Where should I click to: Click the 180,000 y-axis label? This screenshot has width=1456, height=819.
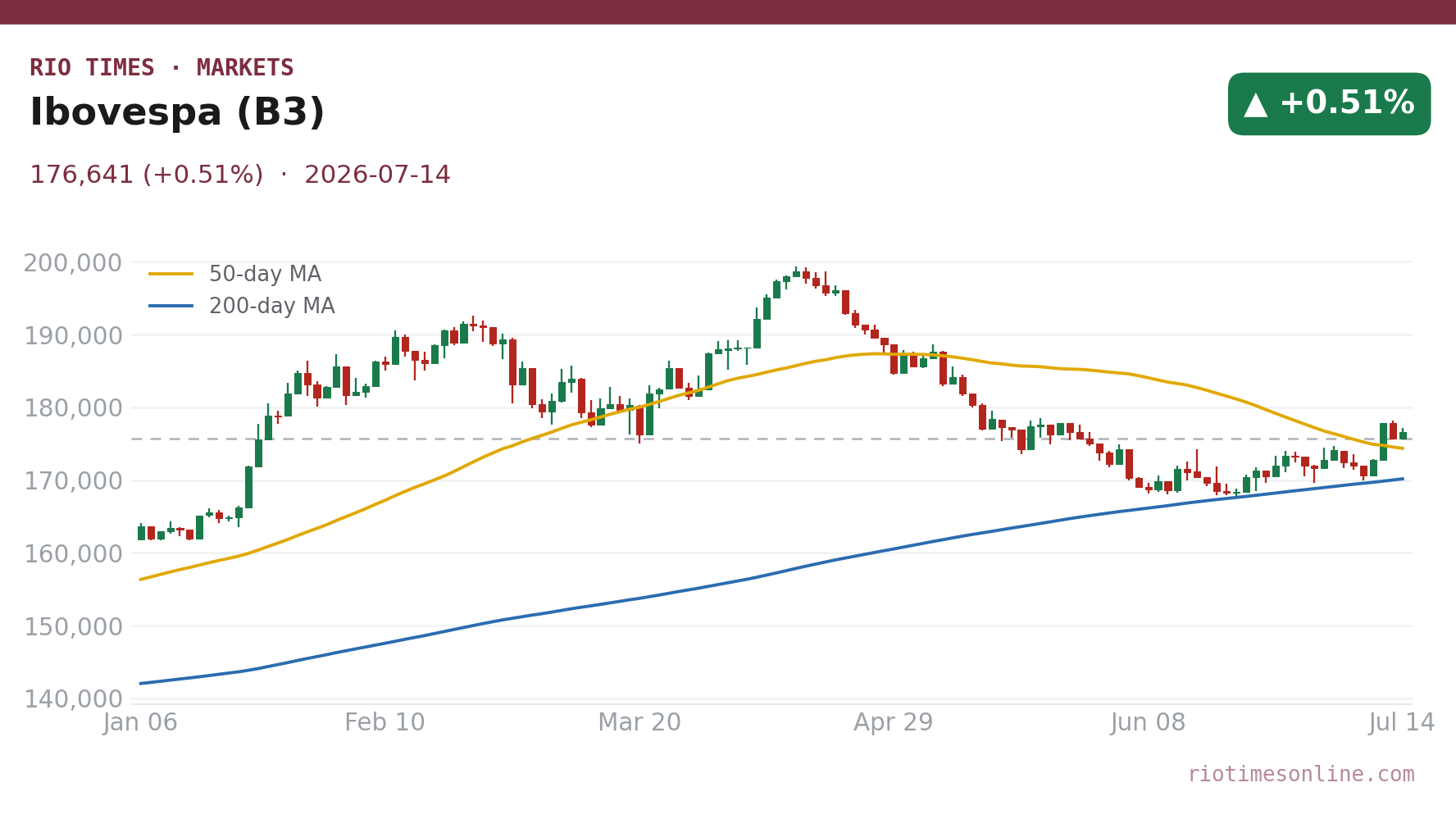[72, 408]
